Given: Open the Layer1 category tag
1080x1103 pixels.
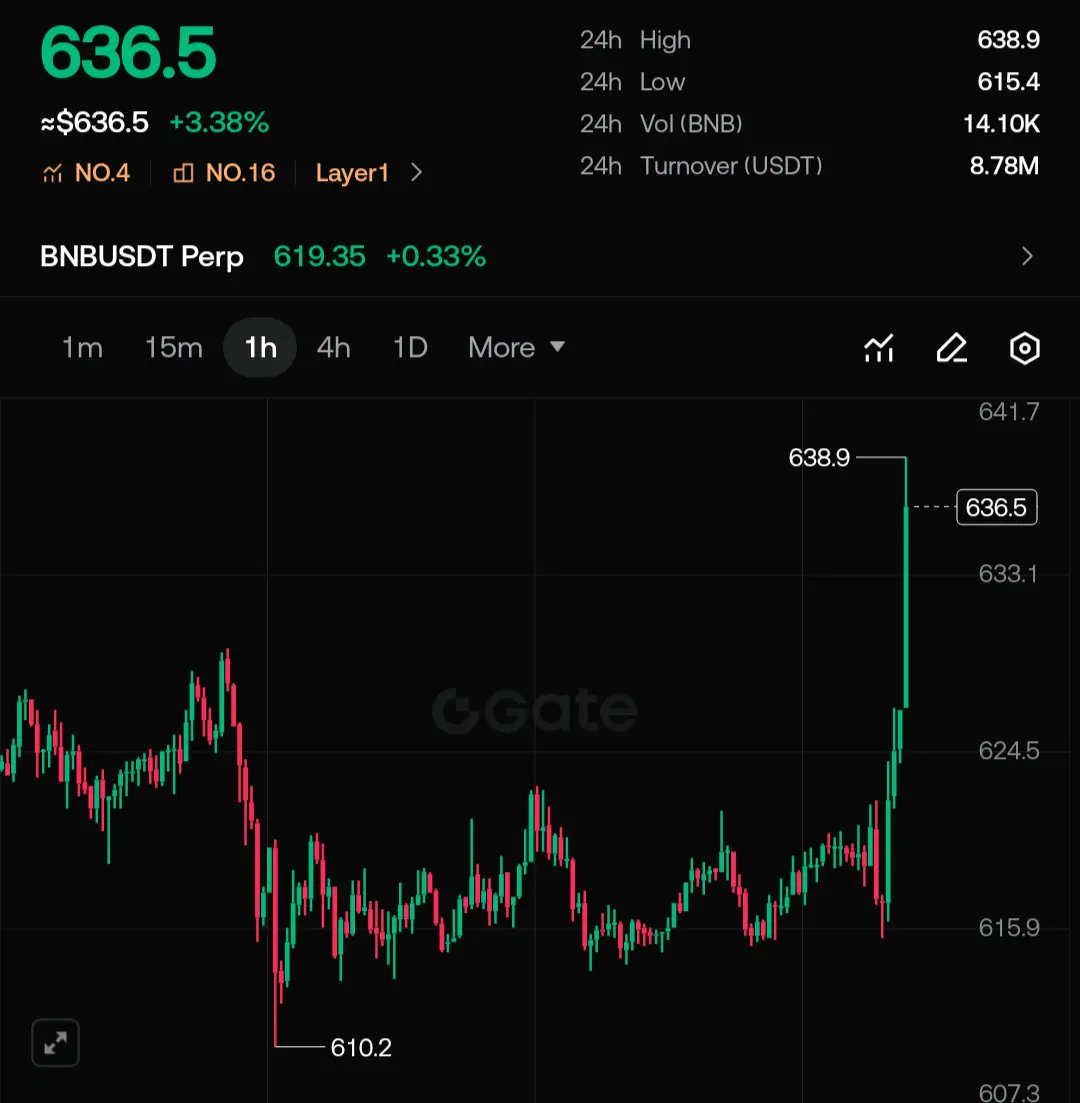Looking at the screenshot, I should coord(352,173).
